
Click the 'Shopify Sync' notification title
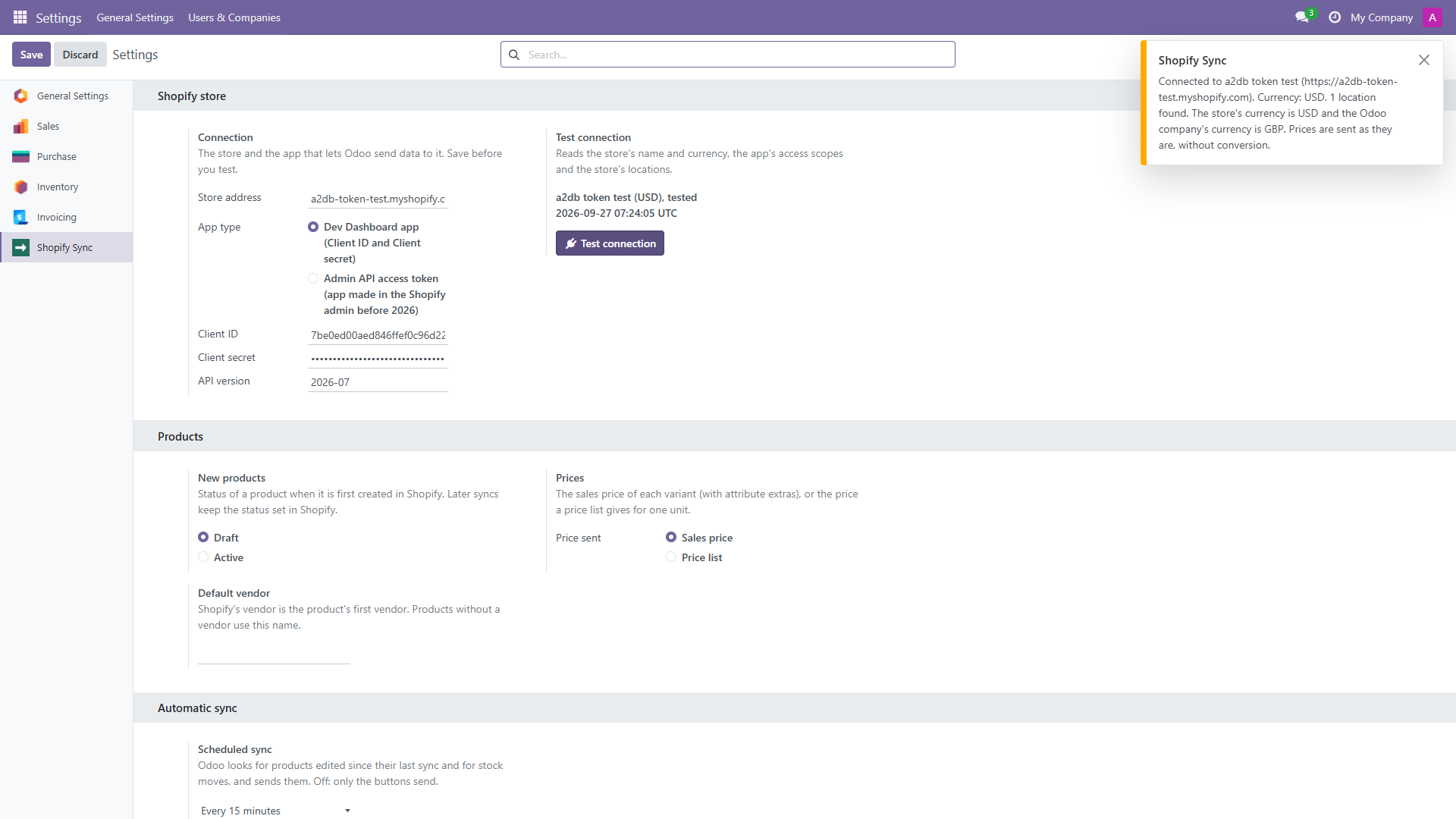coord(1192,61)
